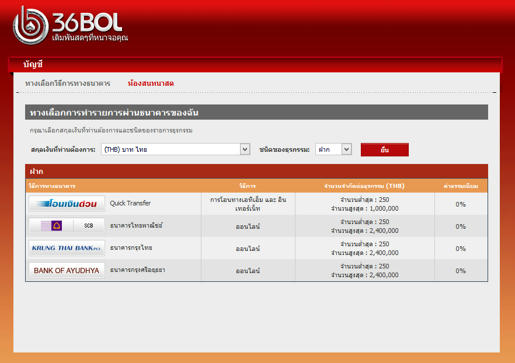Select the Quick Transfer blue logo
Screen dimensions: 515x363
pyautogui.click(x=67, y=203)
